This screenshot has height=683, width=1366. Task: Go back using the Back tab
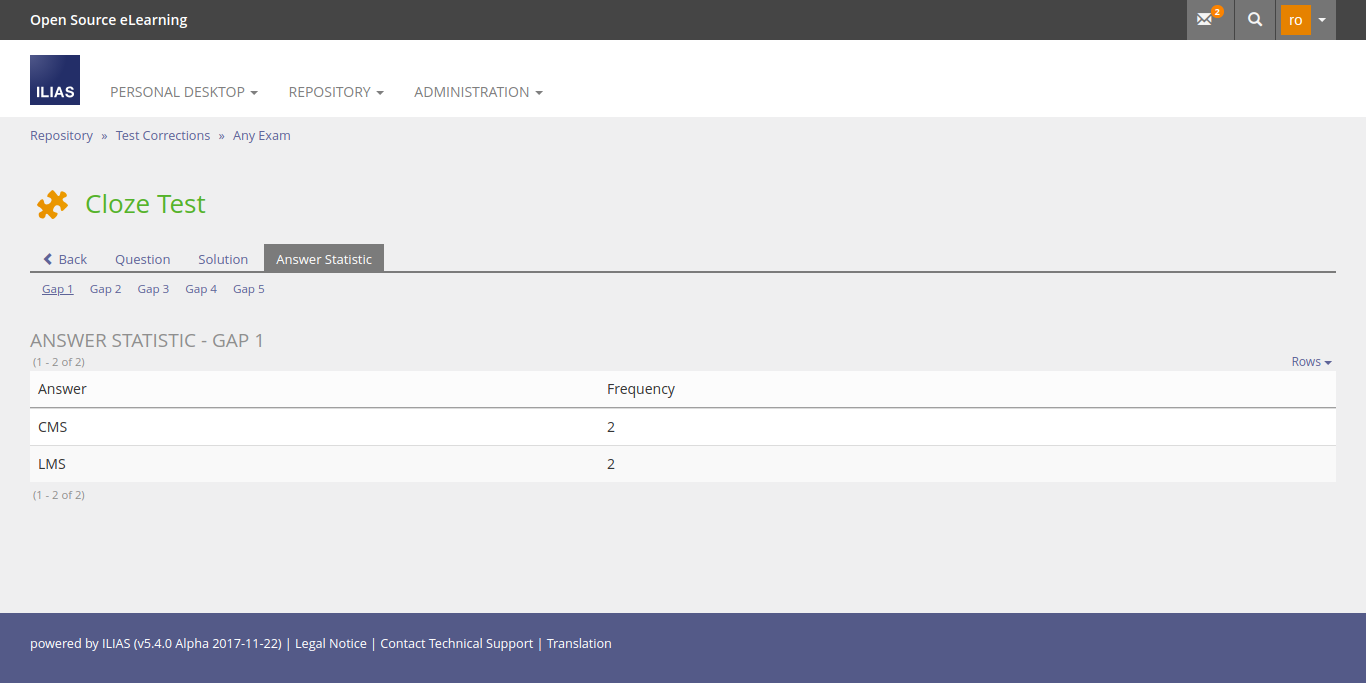(65, 259)
